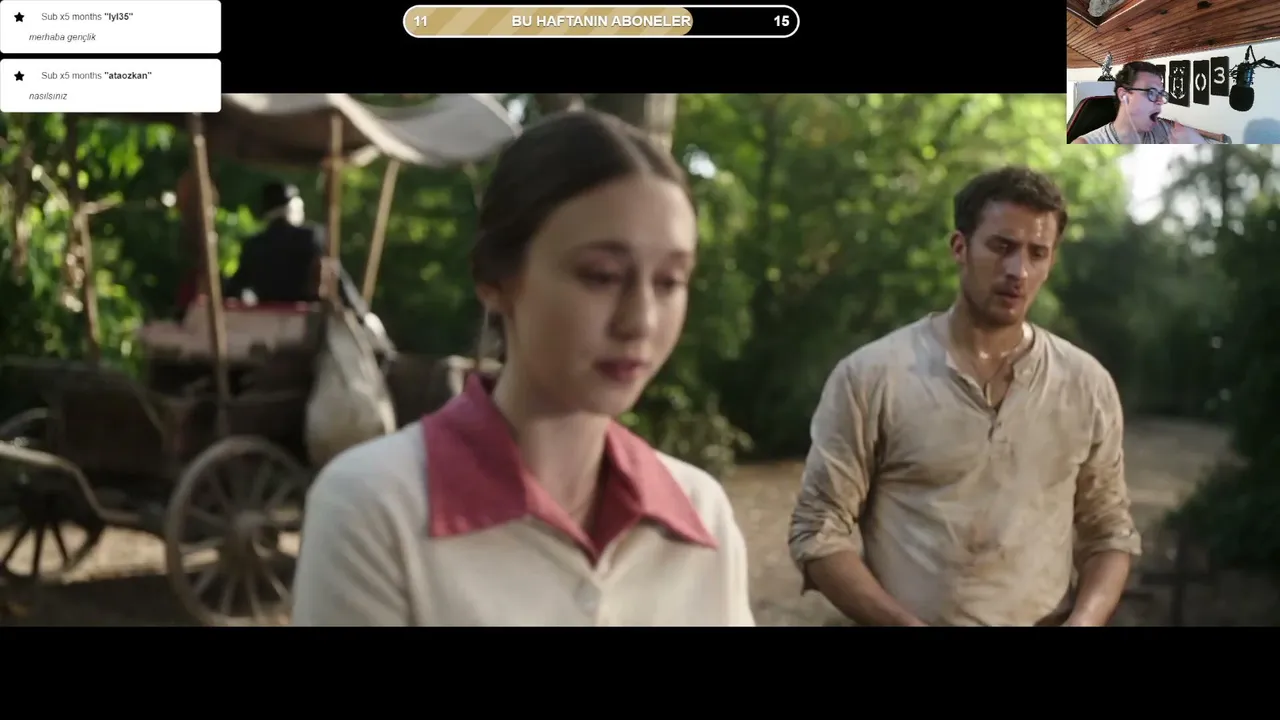The height and width of the screenshot is (720, 1280).
Task: Click the star icon beside the lyl35 sub alert
Action: [19, 17]
